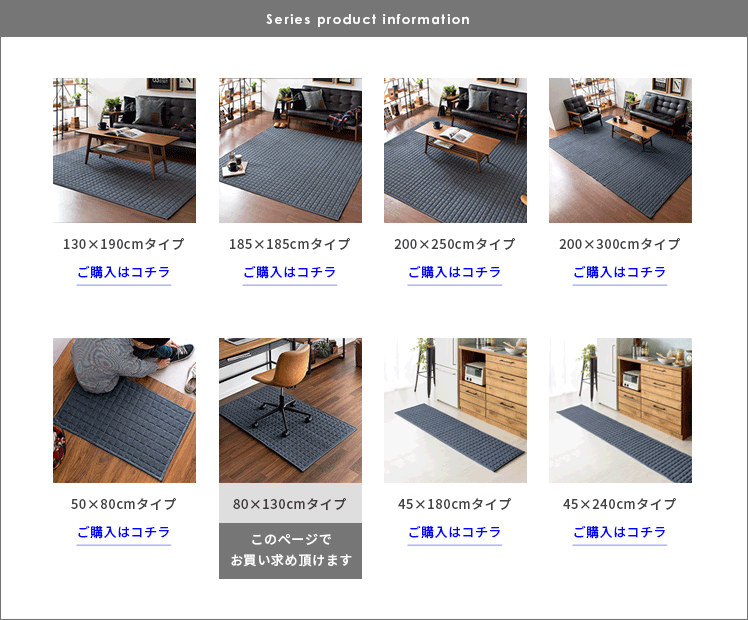Screen dimensions: 748x620
Task: Click purchase link under 45×240cm type
Action: click(x=620, y=532)
